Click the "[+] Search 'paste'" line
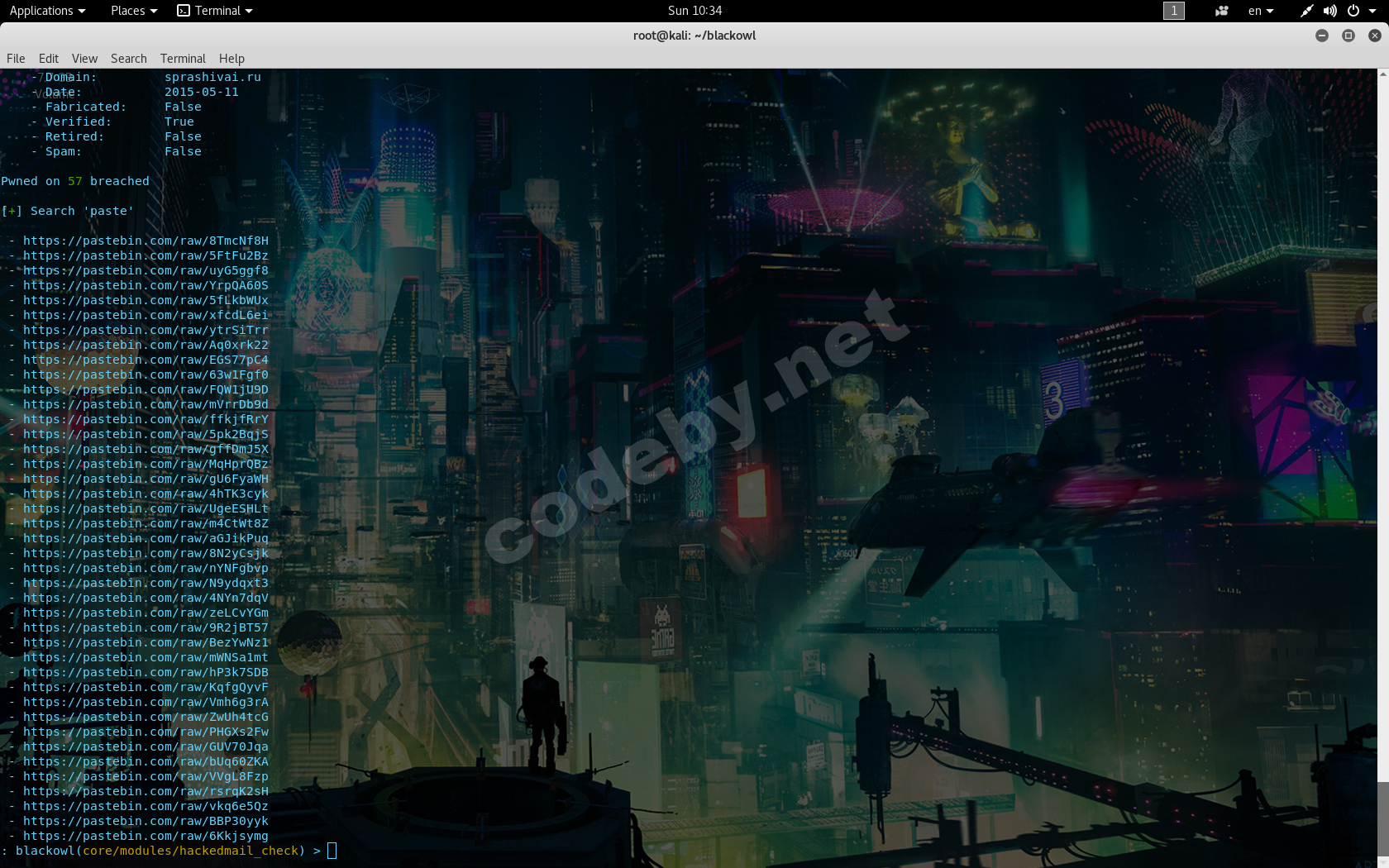 click(x=68, y=211)
